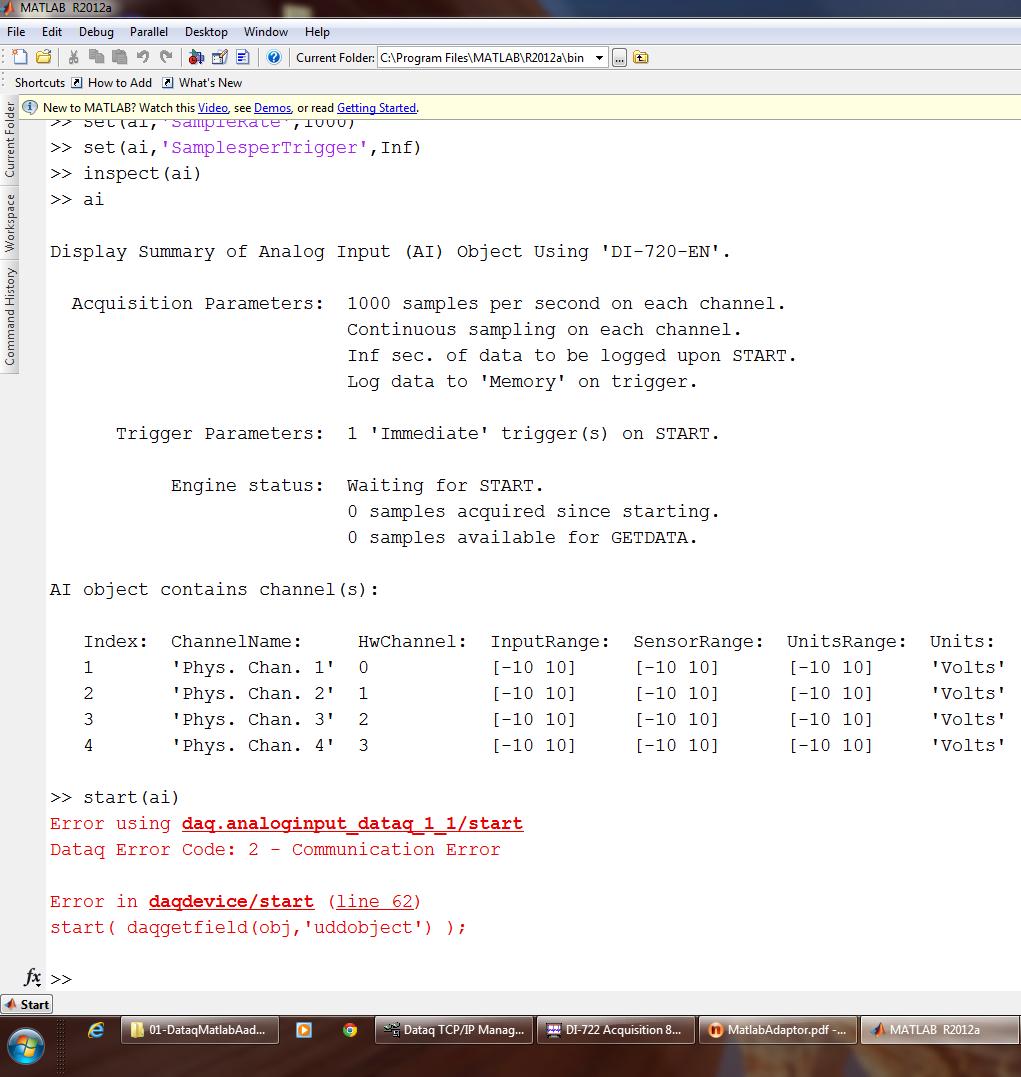
Task: Click the 'Continuous sampling on each channel.' line
Action: click(544, 330)
